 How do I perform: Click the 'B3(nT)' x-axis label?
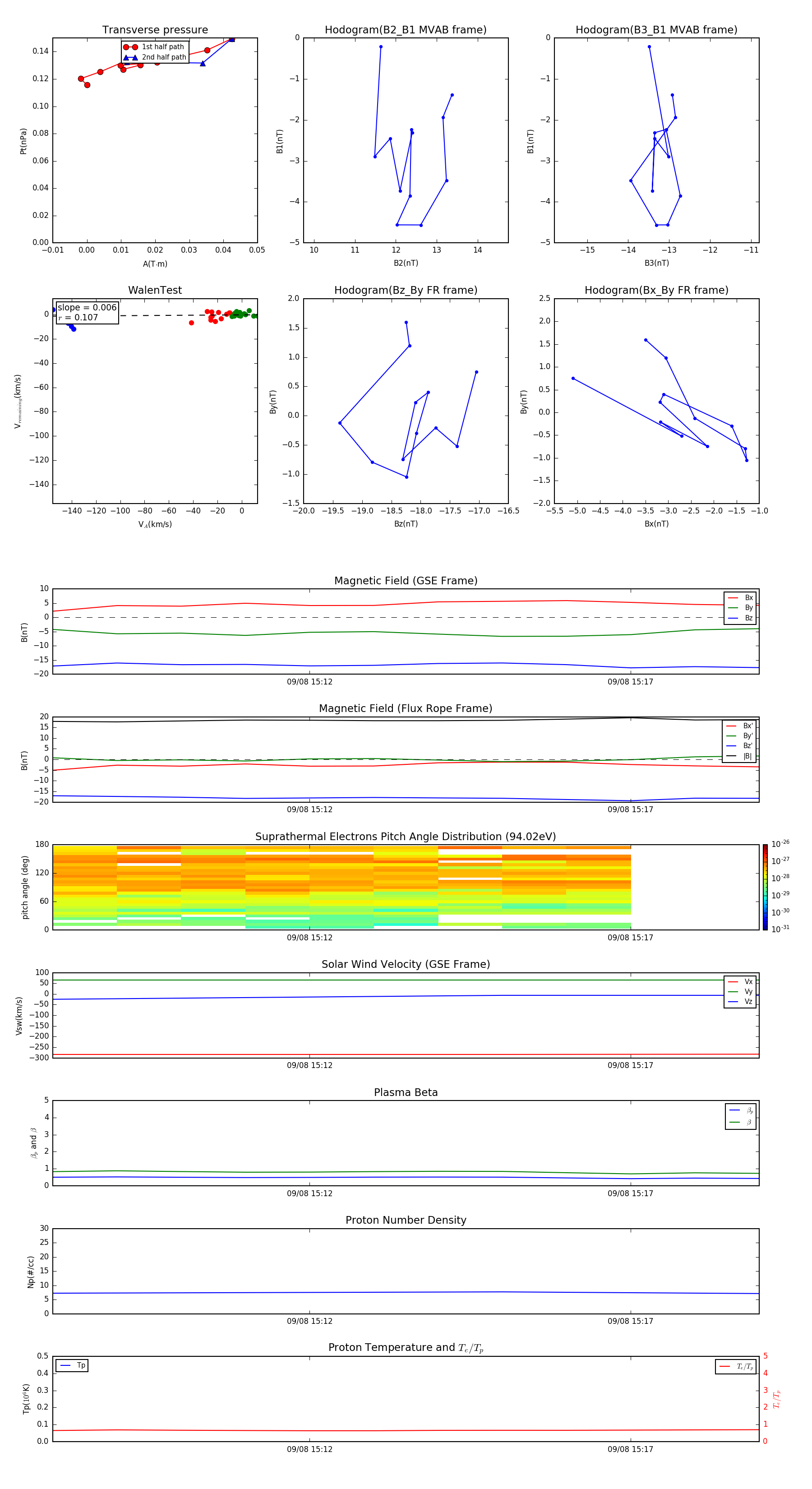click(x=656, y=263)
